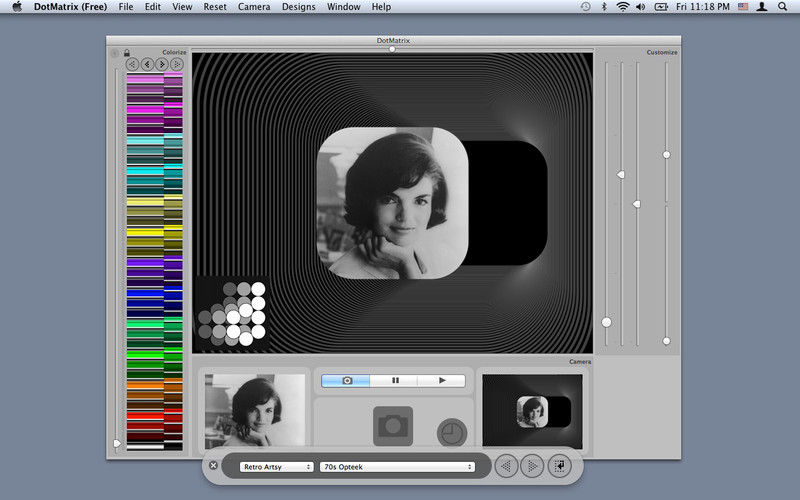Screen dimensions: 800x500
Task: Jump to first color set with double-left arrow
Action: coord(132,64)
